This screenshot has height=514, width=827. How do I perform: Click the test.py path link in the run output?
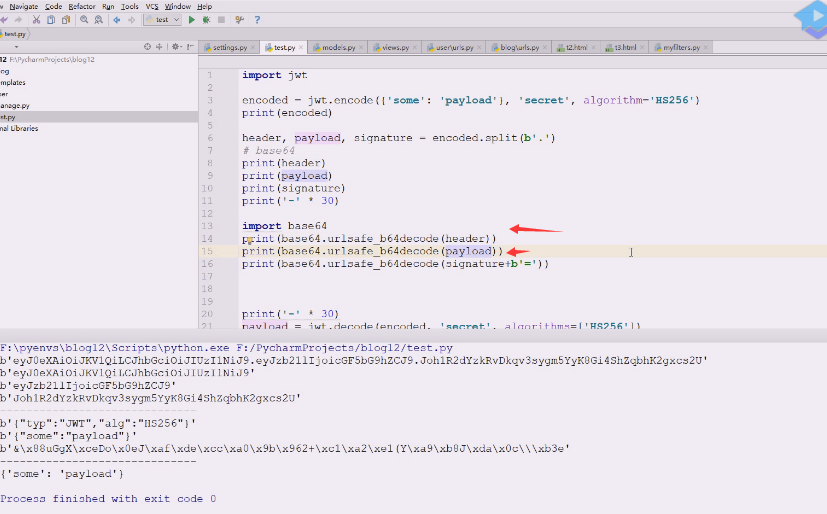344,348
